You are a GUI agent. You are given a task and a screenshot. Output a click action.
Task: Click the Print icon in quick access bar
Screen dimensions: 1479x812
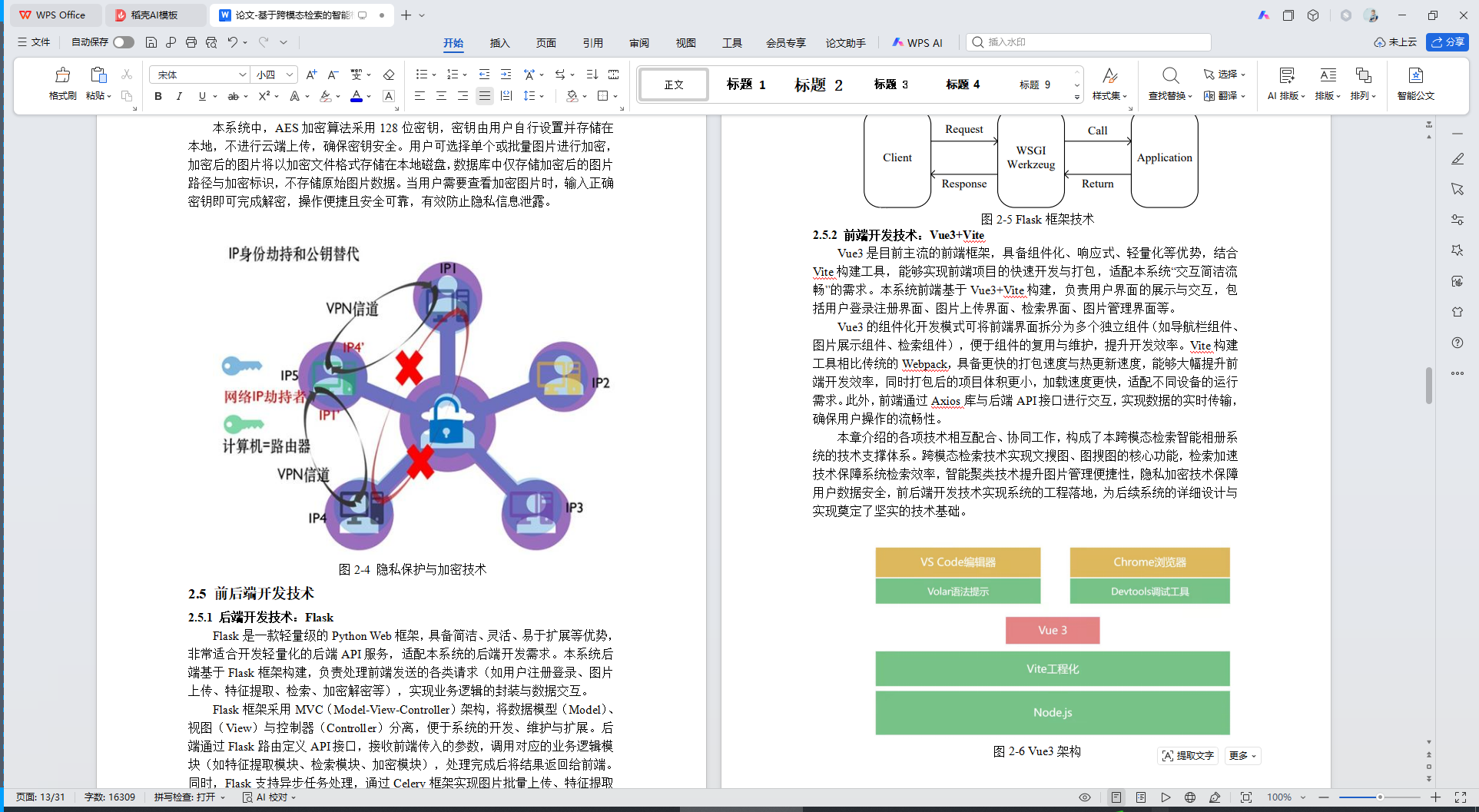click(191, 42)
